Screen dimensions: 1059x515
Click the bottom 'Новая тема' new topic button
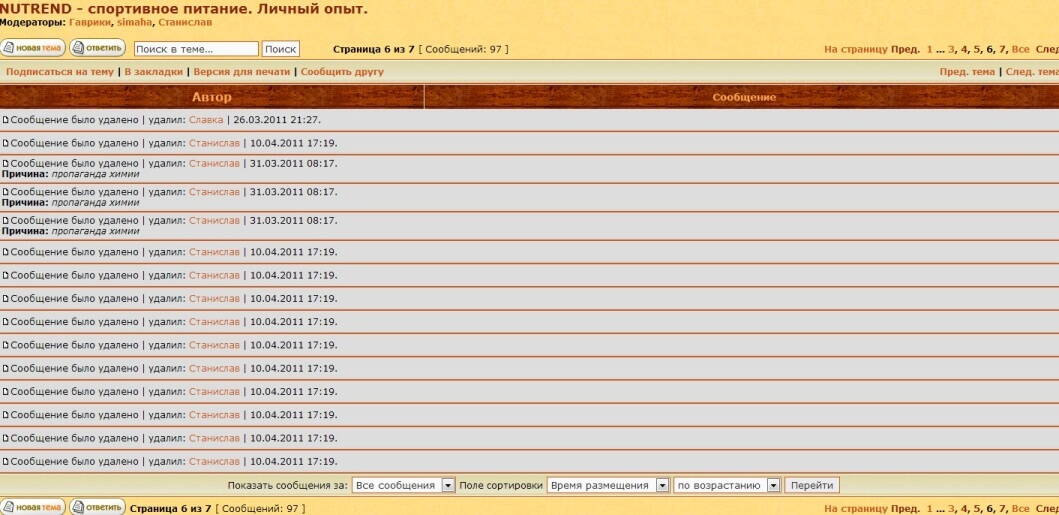33,507
